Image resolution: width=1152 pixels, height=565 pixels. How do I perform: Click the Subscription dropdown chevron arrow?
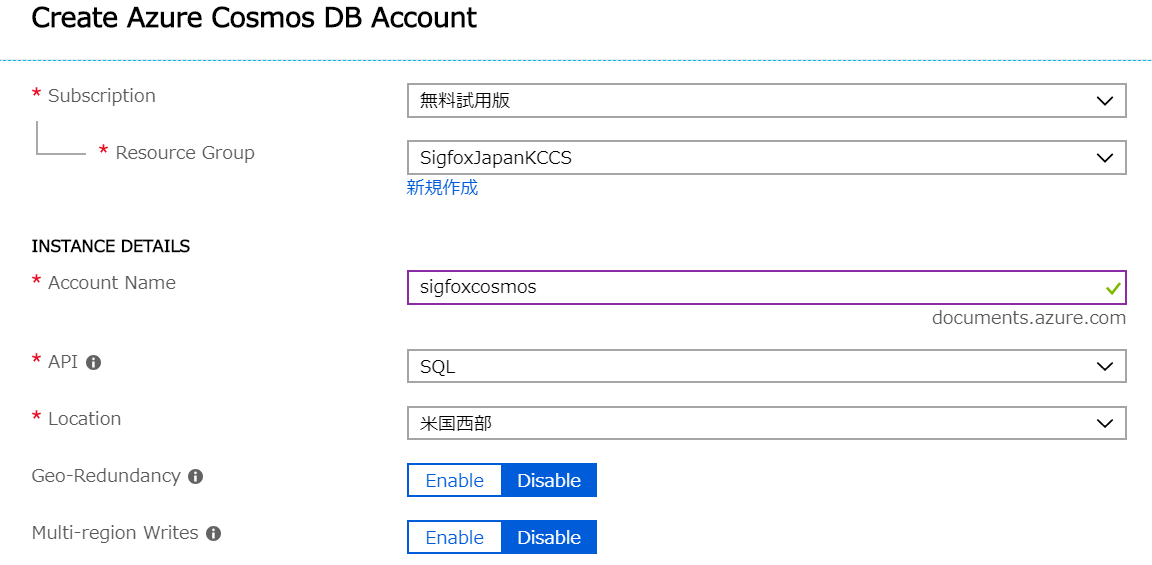[1104, 101]
